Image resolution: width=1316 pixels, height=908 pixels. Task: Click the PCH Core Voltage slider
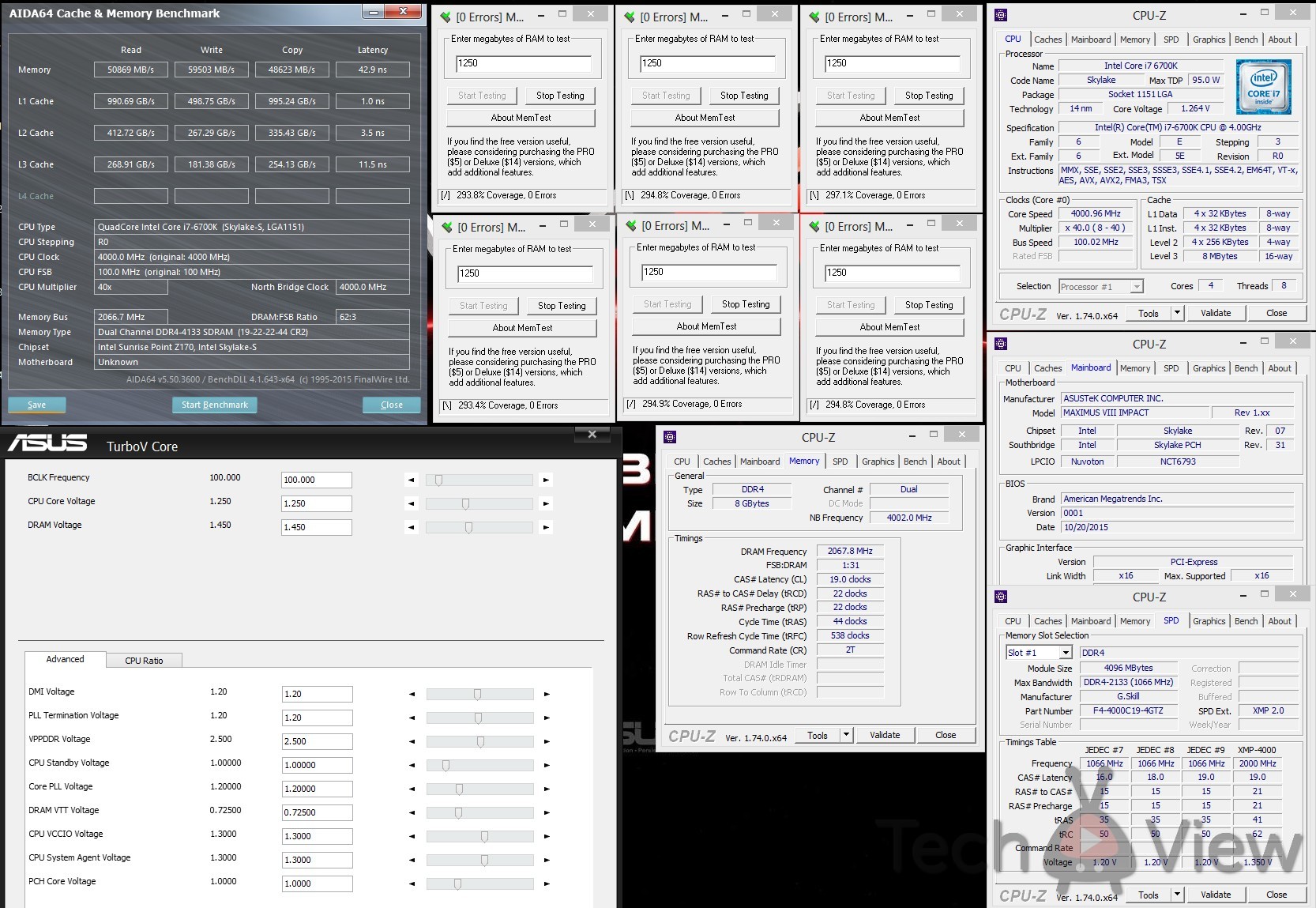pos(479,884)
